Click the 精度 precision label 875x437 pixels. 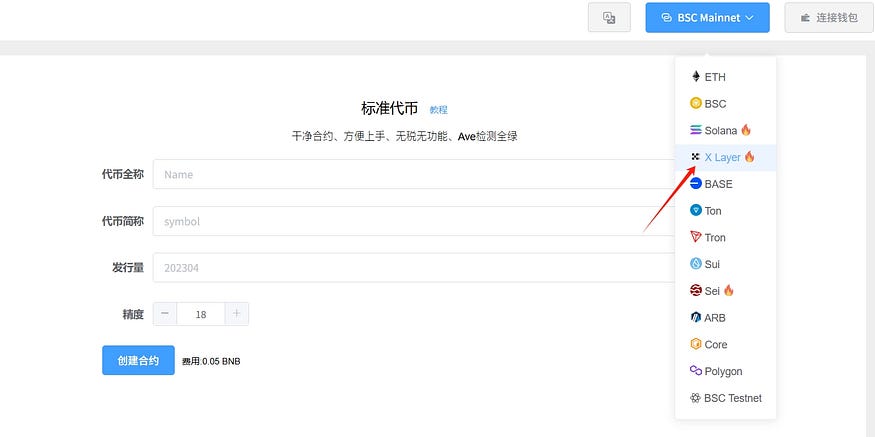click(x=133, y=314)
